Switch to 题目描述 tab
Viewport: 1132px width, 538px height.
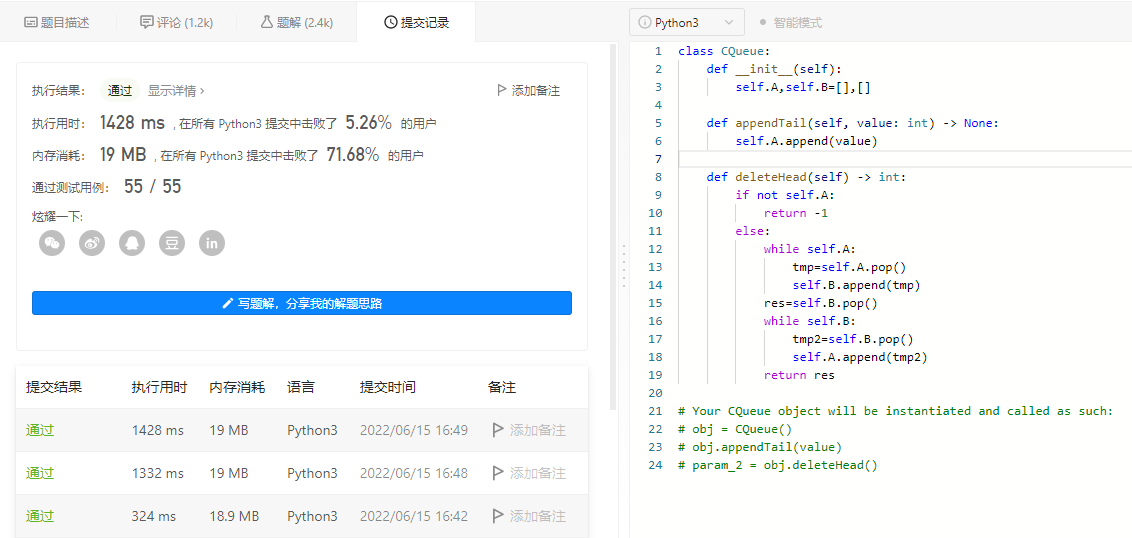point(57,22)
